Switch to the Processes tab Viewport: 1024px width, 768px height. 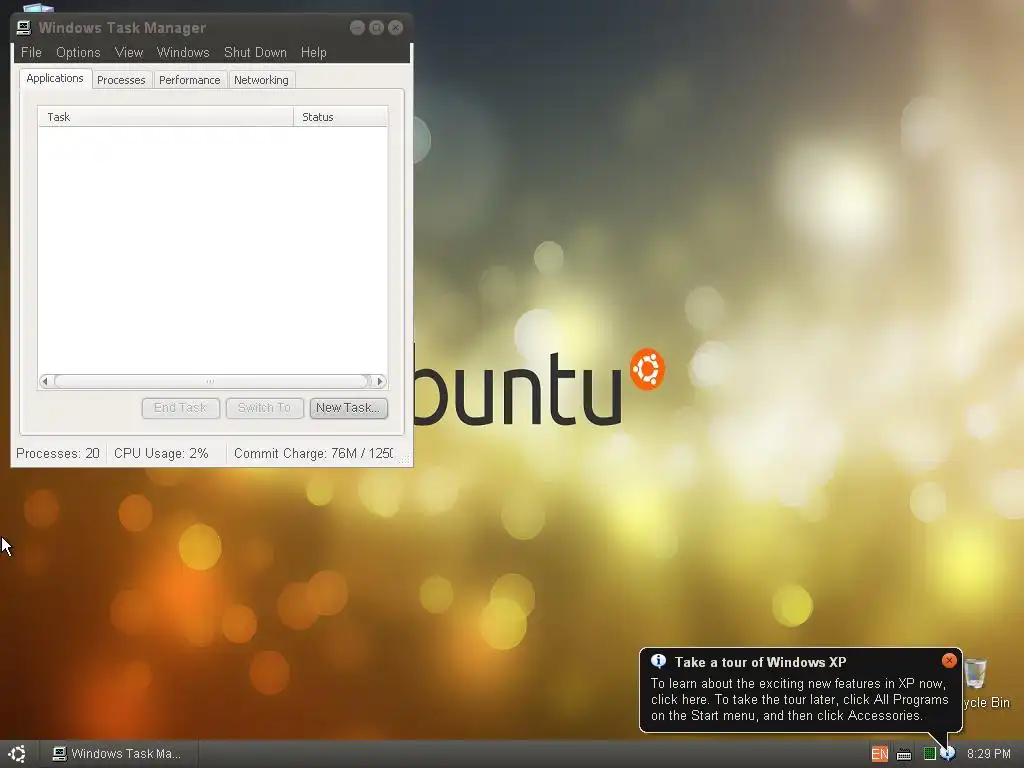[x=121, y=80]
